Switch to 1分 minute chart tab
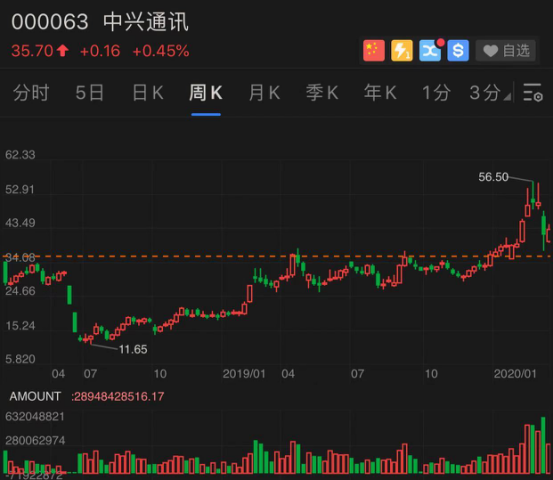The image size is (553, 480). pos(437,93)
